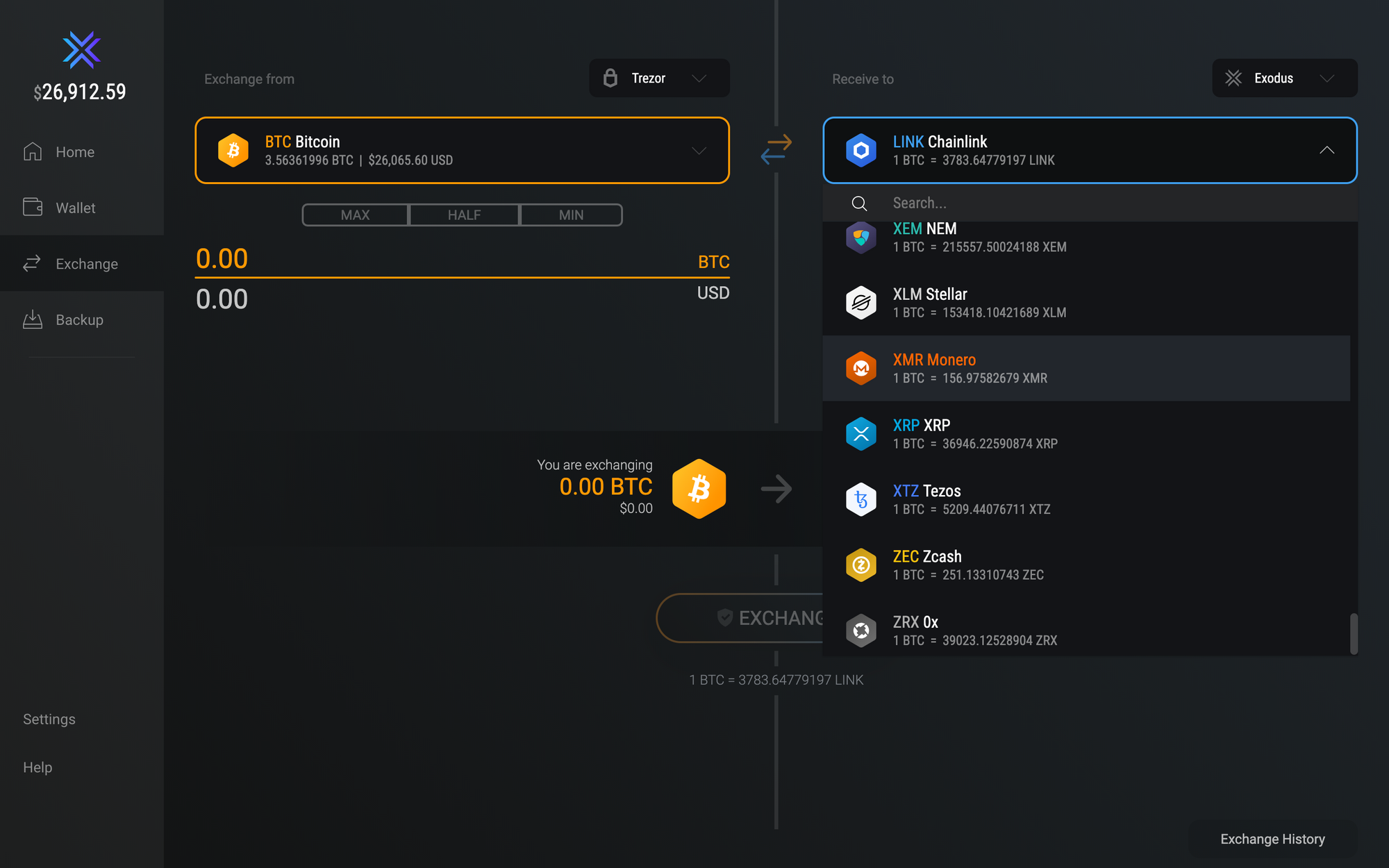Select XLM Stellar from the list
This screenshot has width=1389, height=868.
(1086, 303)
